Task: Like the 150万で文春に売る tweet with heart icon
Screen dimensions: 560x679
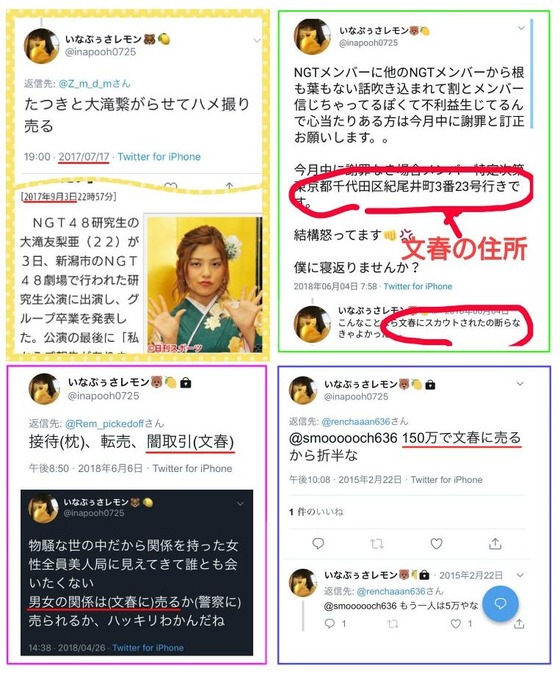Action: [436, 543]
